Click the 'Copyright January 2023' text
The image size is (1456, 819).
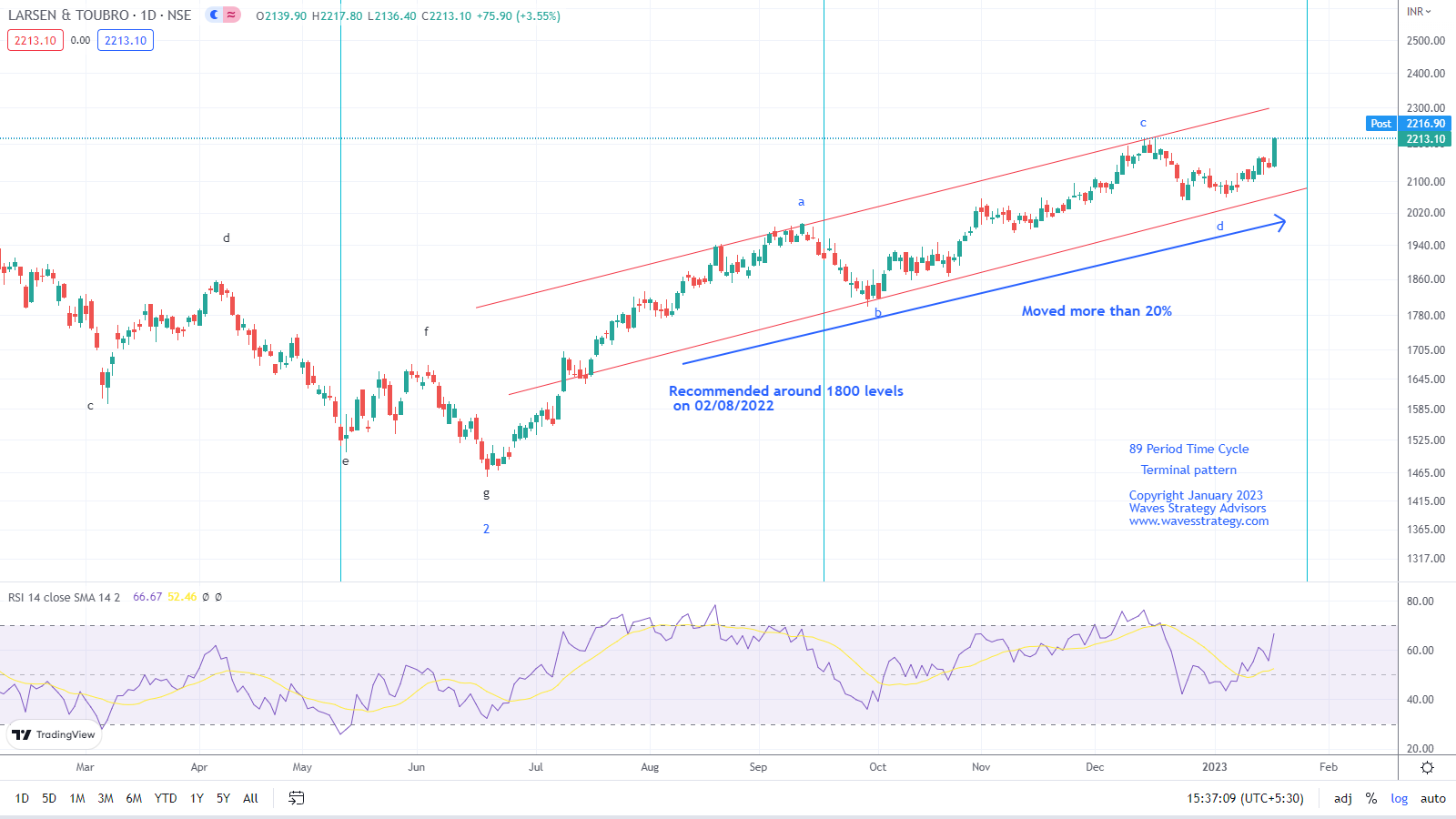point(1196,495)
